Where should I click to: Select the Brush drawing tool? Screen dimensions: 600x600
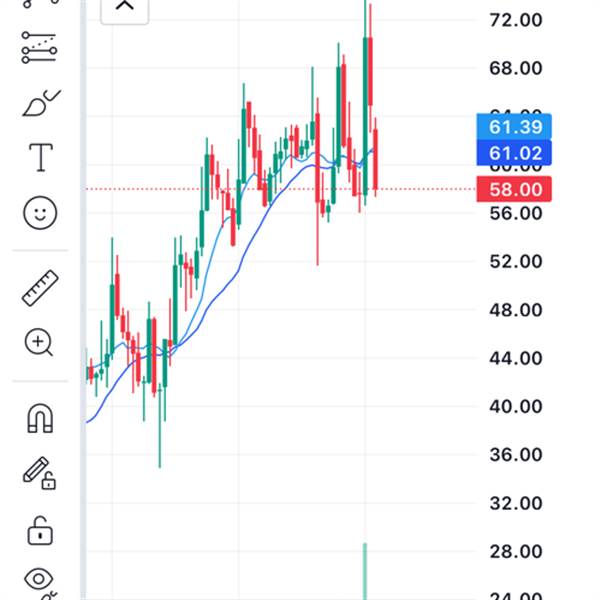pyautogui.click(x=41, y=103)
